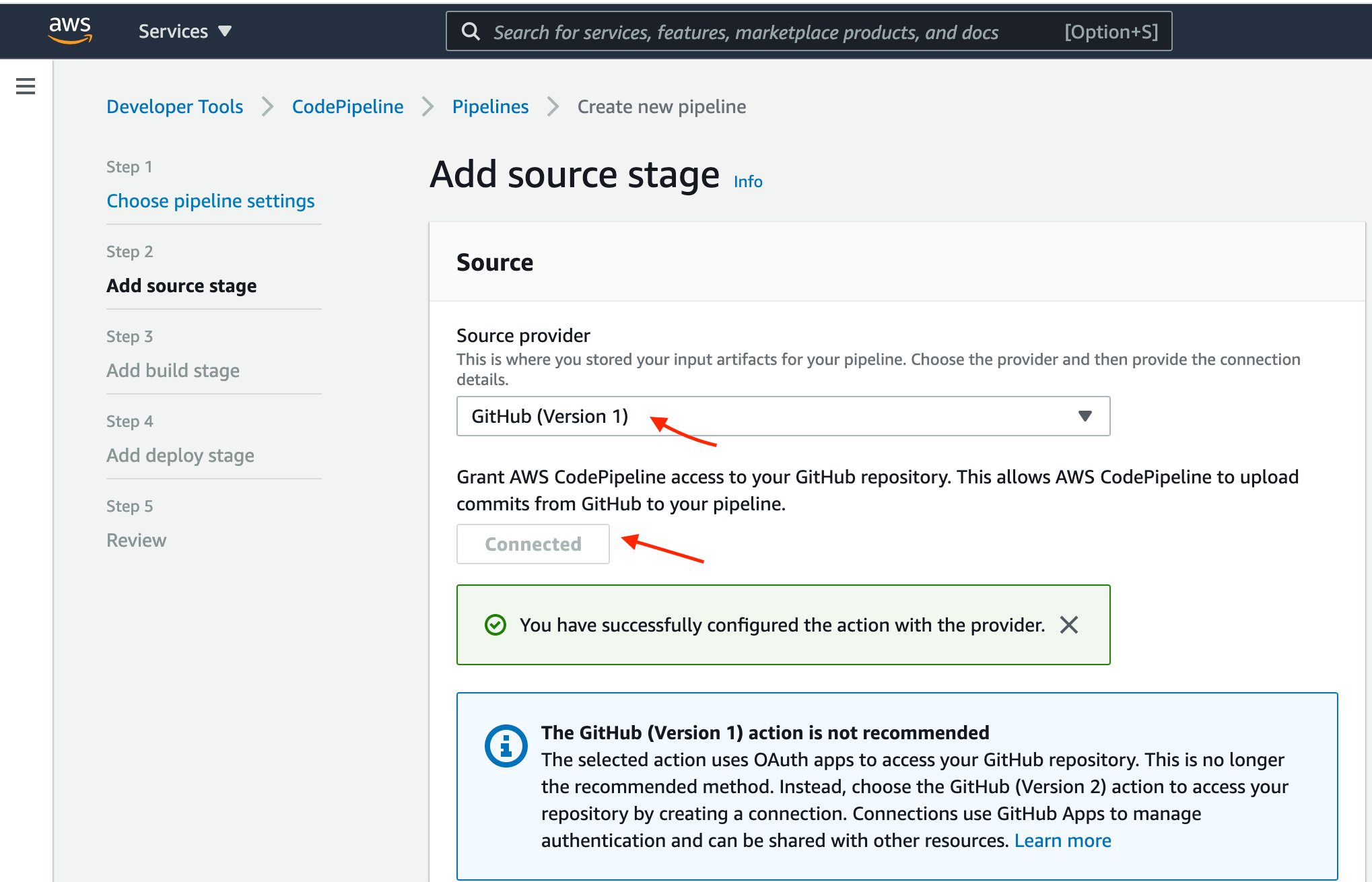Click the Source section heading

pos(495,263)
